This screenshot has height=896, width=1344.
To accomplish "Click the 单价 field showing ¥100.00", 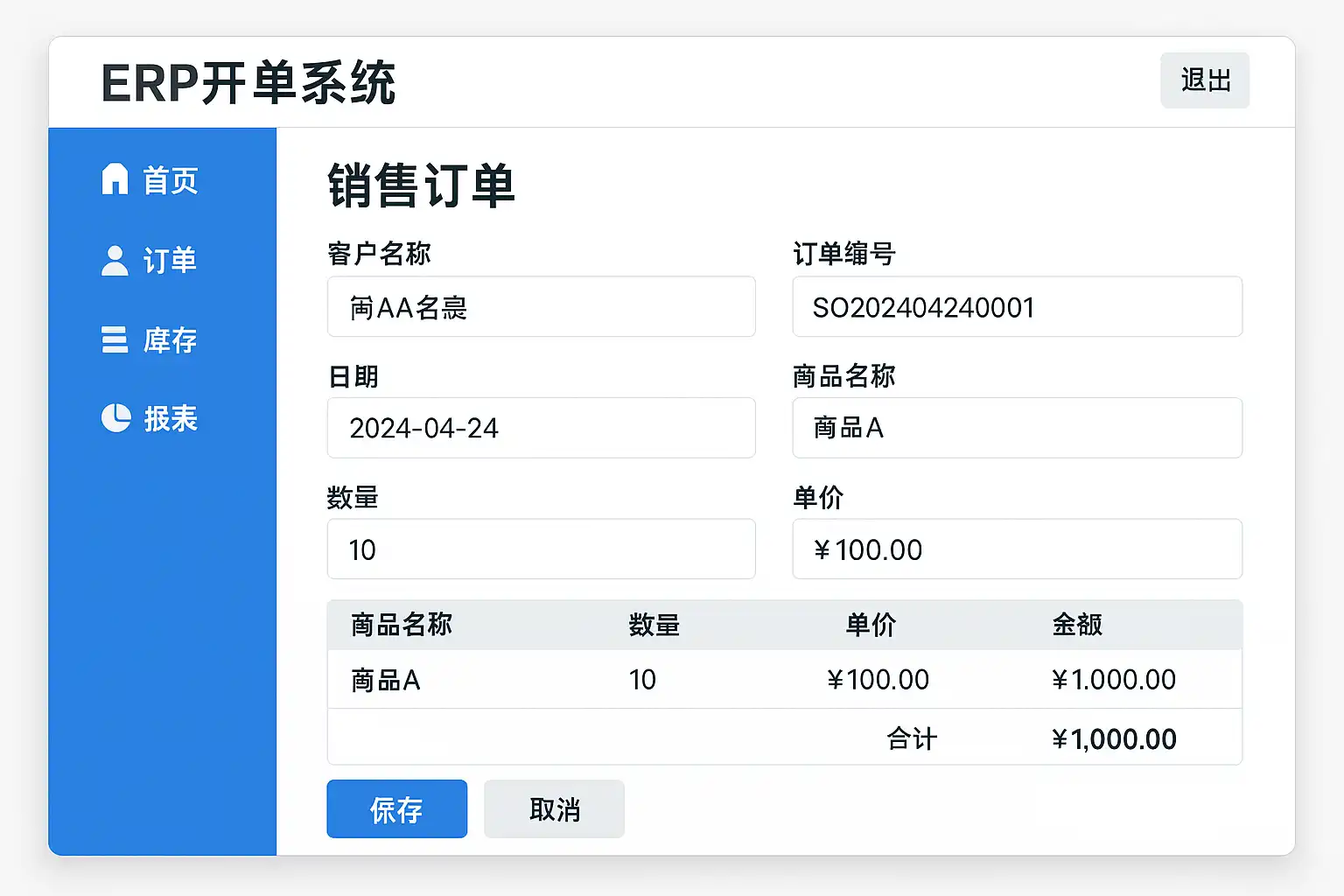I will point(1017,549).
